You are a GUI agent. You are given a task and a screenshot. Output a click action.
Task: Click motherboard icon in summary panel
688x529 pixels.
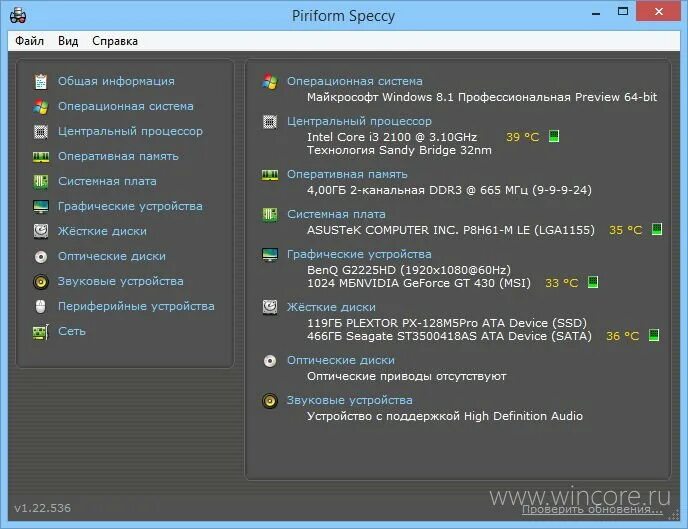point(270,215)
